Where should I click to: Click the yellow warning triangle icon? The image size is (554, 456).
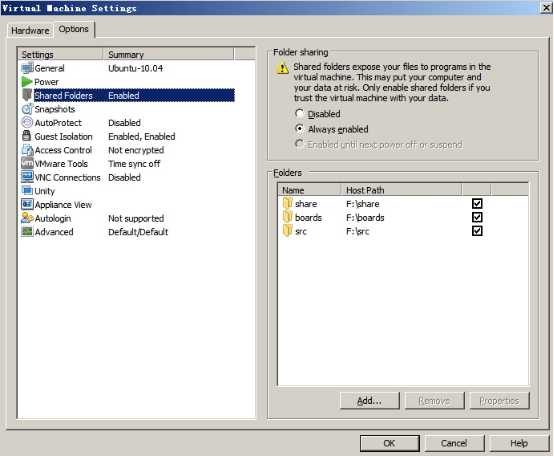coord(282,67)
